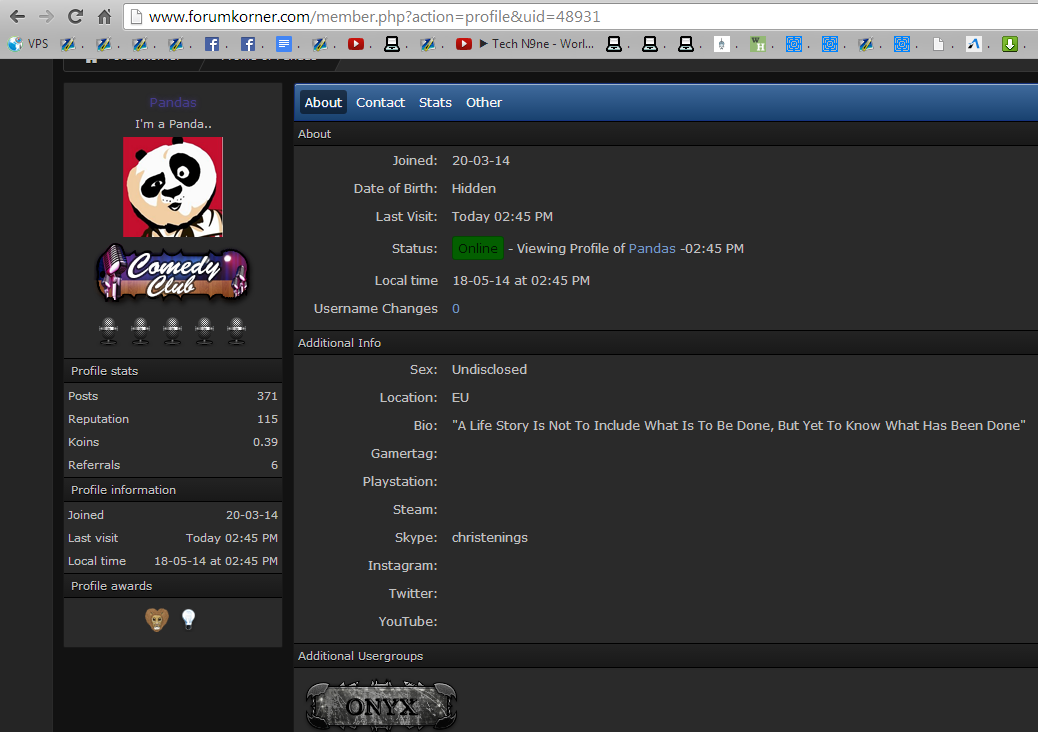The image size is (1038, 732).
Task: Select the About tab
Action: click(323, 103)
